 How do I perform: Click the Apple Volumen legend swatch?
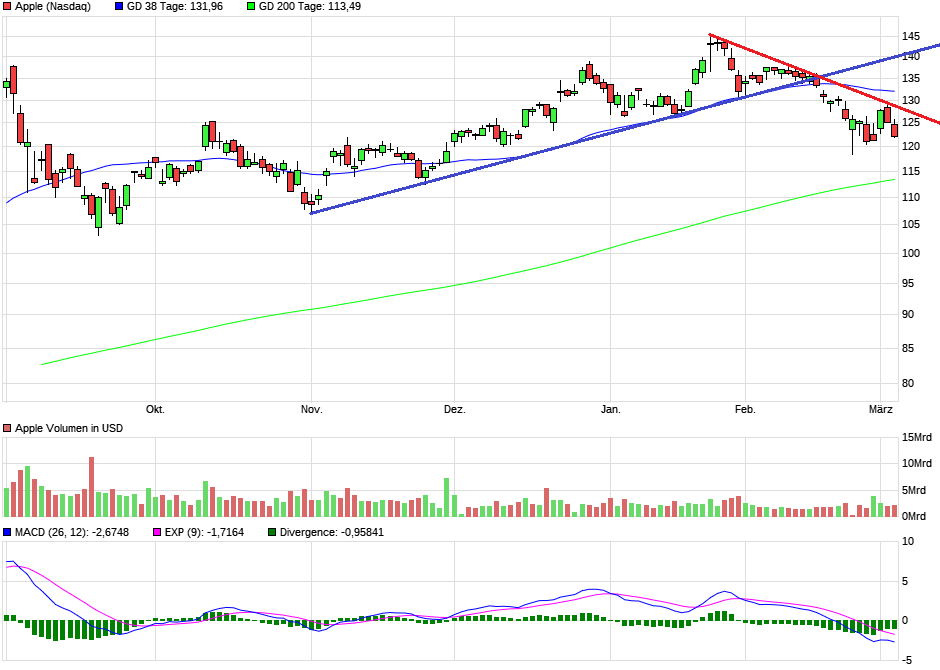tap(7, 428)
